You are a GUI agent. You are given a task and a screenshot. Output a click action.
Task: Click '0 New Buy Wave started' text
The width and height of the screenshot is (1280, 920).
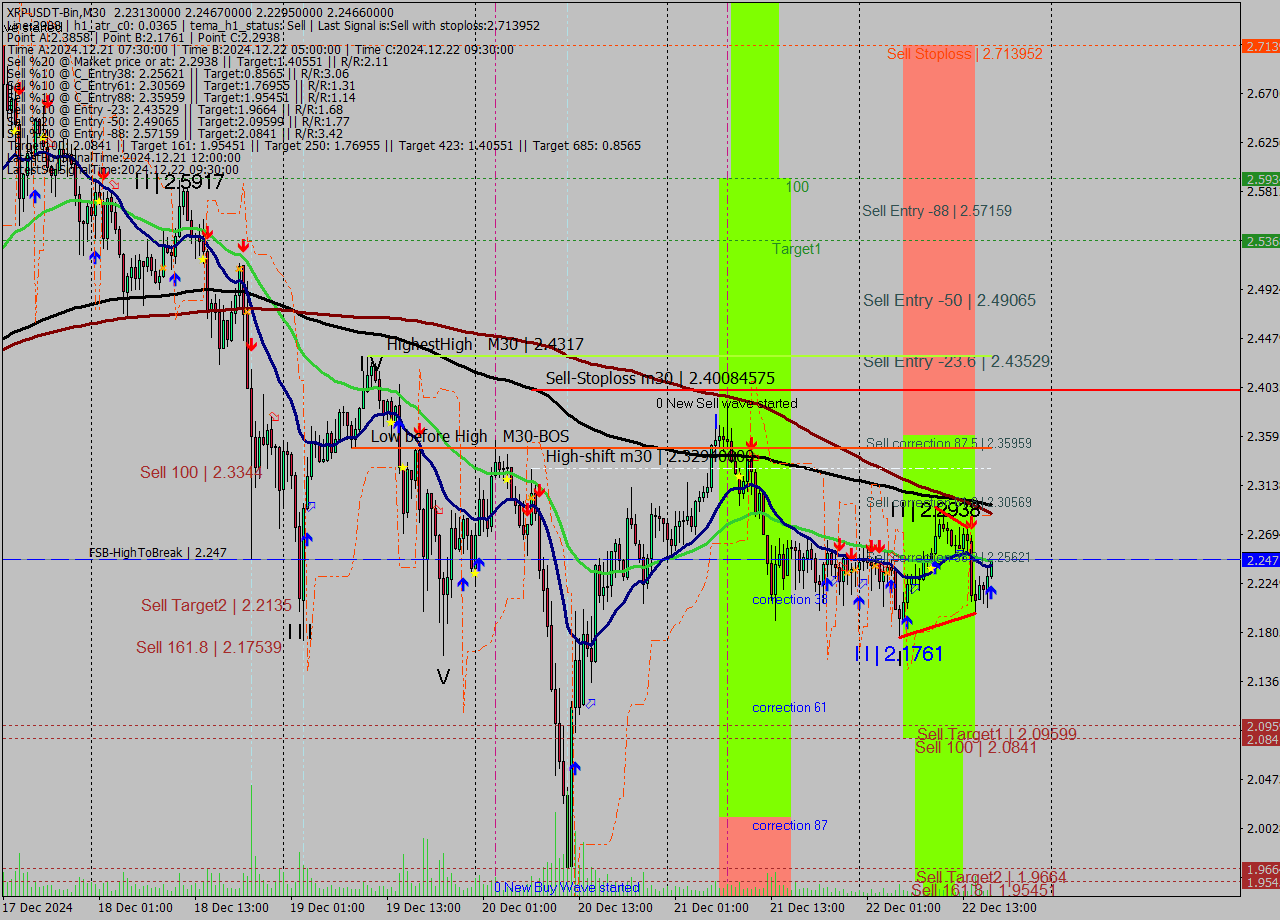click(x=567, y=887)
